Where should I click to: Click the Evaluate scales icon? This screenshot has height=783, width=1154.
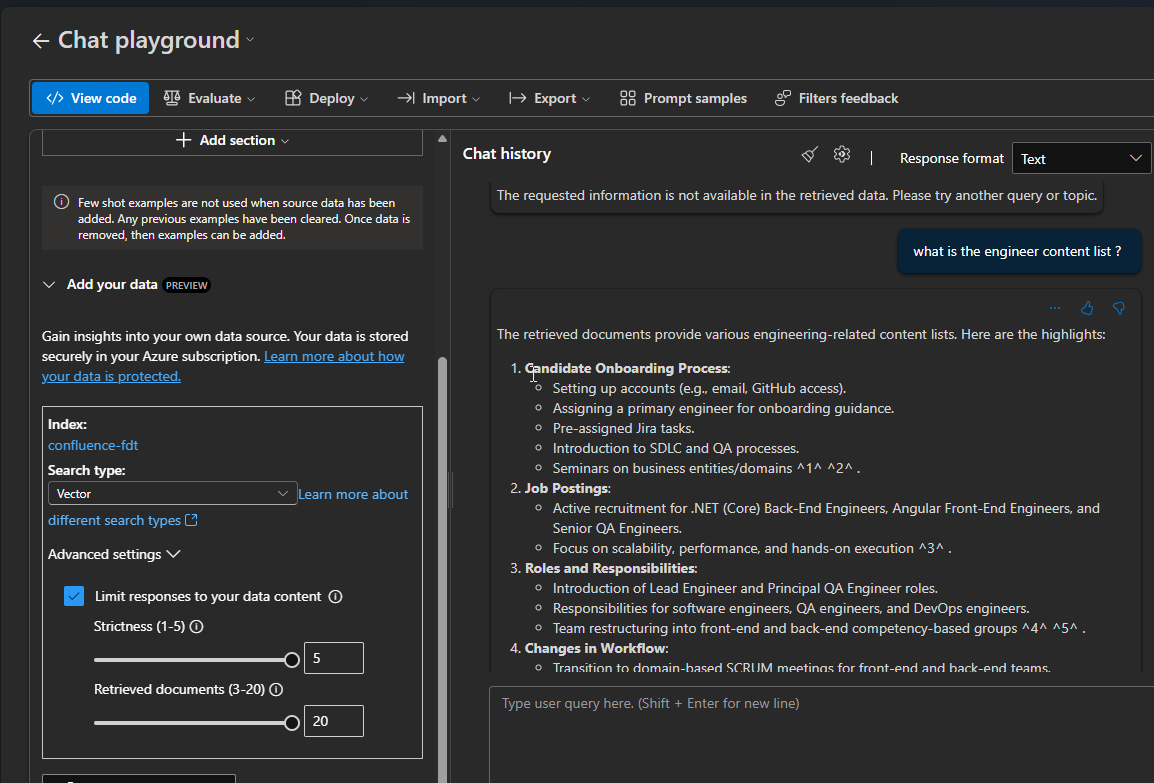tap(171, 98)
